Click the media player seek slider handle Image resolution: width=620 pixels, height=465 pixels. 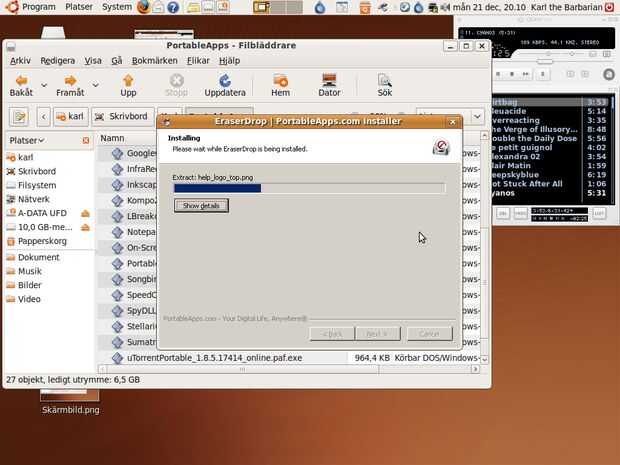coord(545,61)
